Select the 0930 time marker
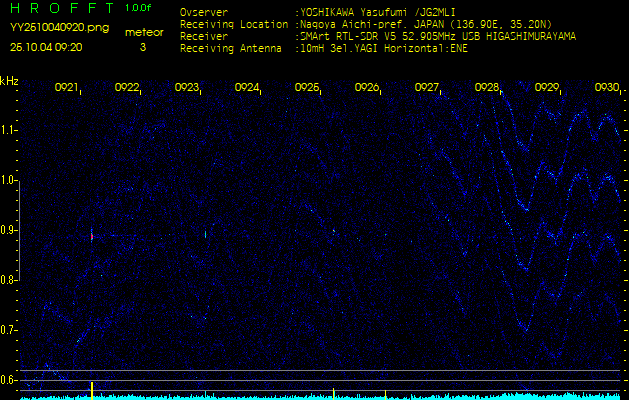 606,88
